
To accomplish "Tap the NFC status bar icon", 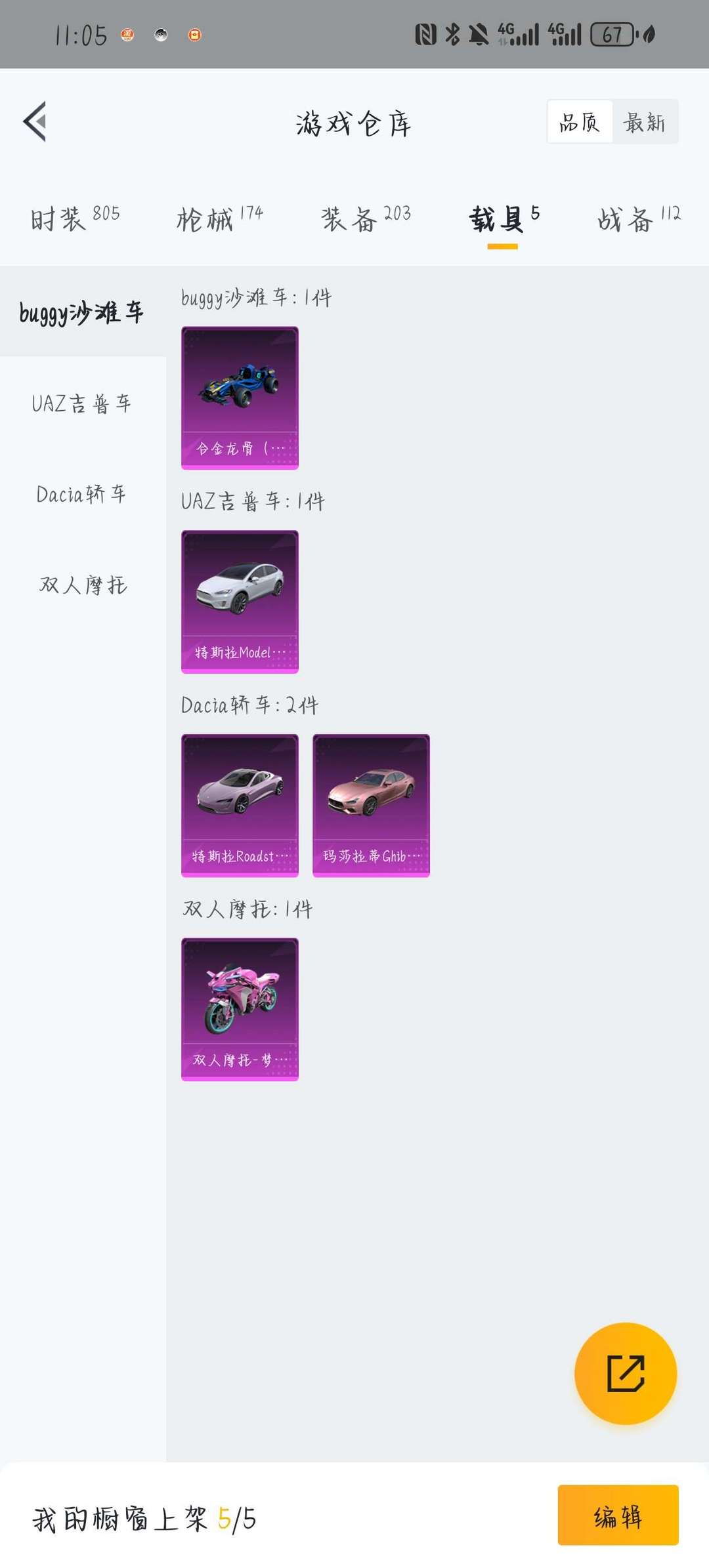I will click(425, 34).
